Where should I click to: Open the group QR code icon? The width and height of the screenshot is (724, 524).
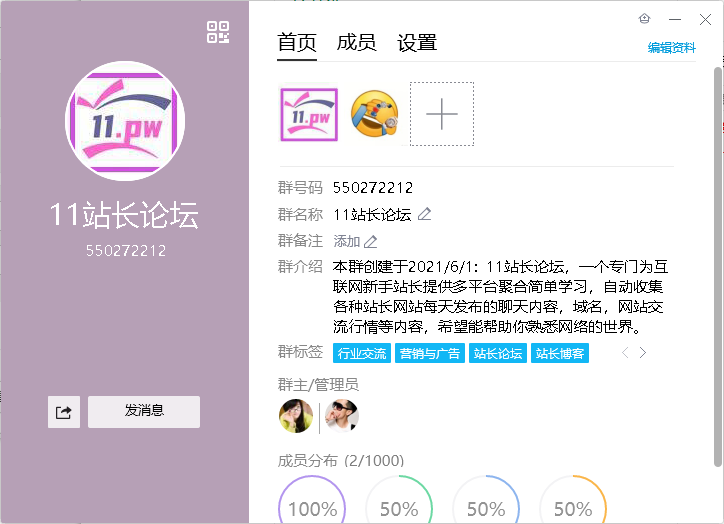(218, 31)
